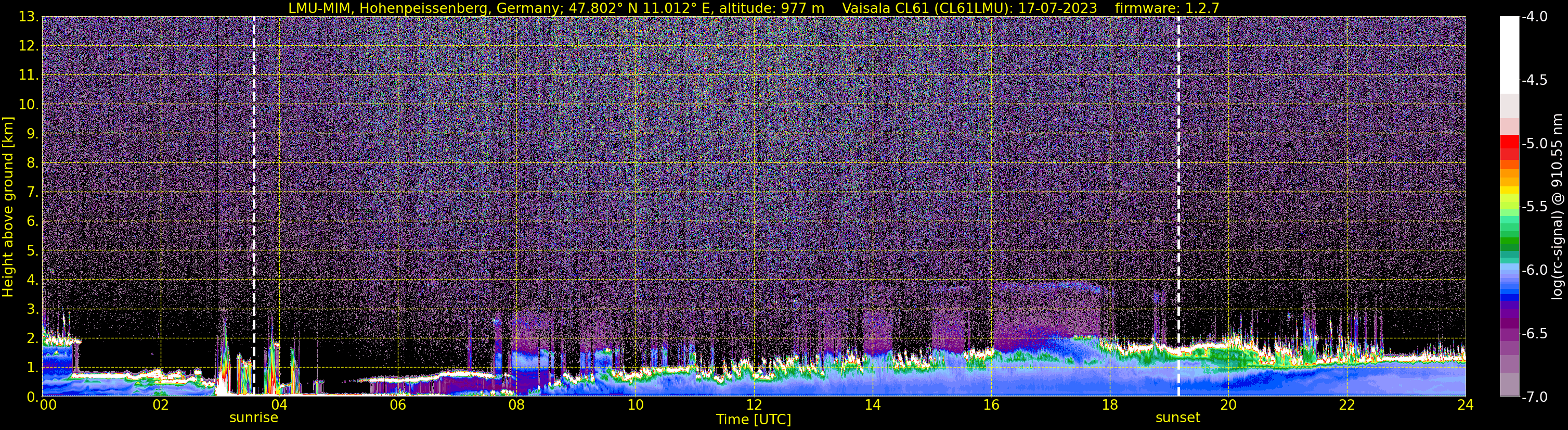Click the '-4.0' colorbar tick label
The height and width of the screenshot is (430, 1568).
tap(1534, 17)
